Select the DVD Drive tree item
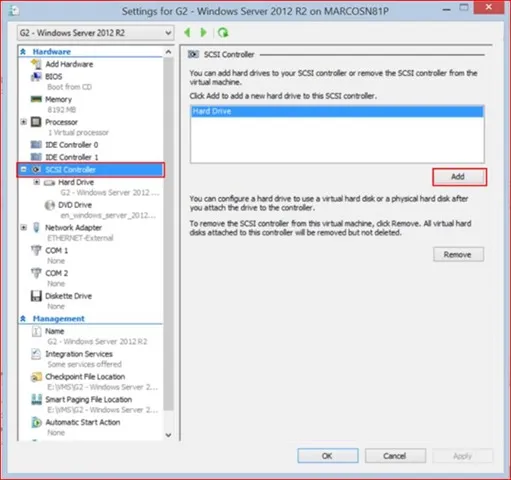511x480 pixels. pyautogui.click(x=75, y=205)
